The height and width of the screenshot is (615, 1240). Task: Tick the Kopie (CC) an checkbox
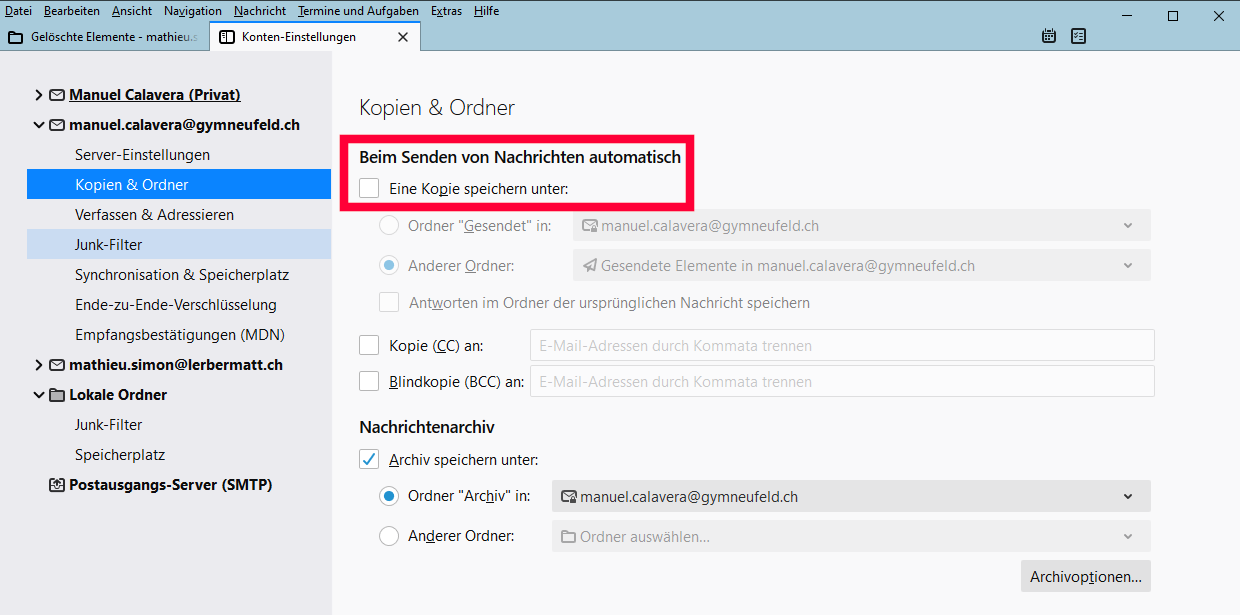point(369,346)
